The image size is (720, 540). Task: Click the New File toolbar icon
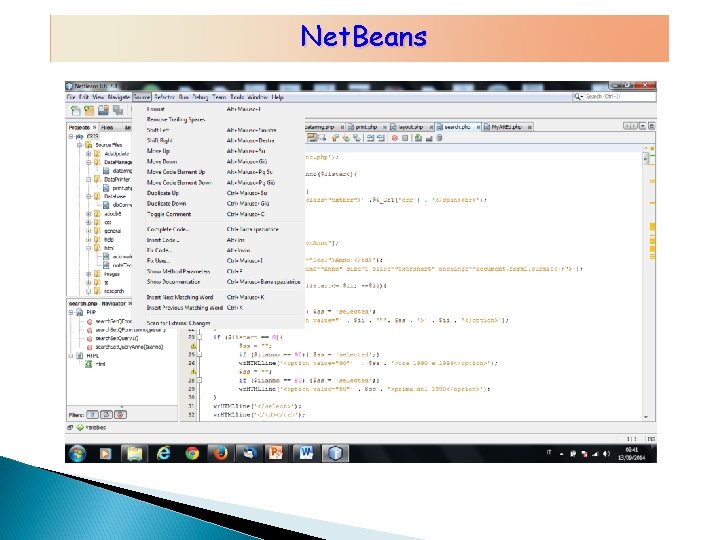75,110
